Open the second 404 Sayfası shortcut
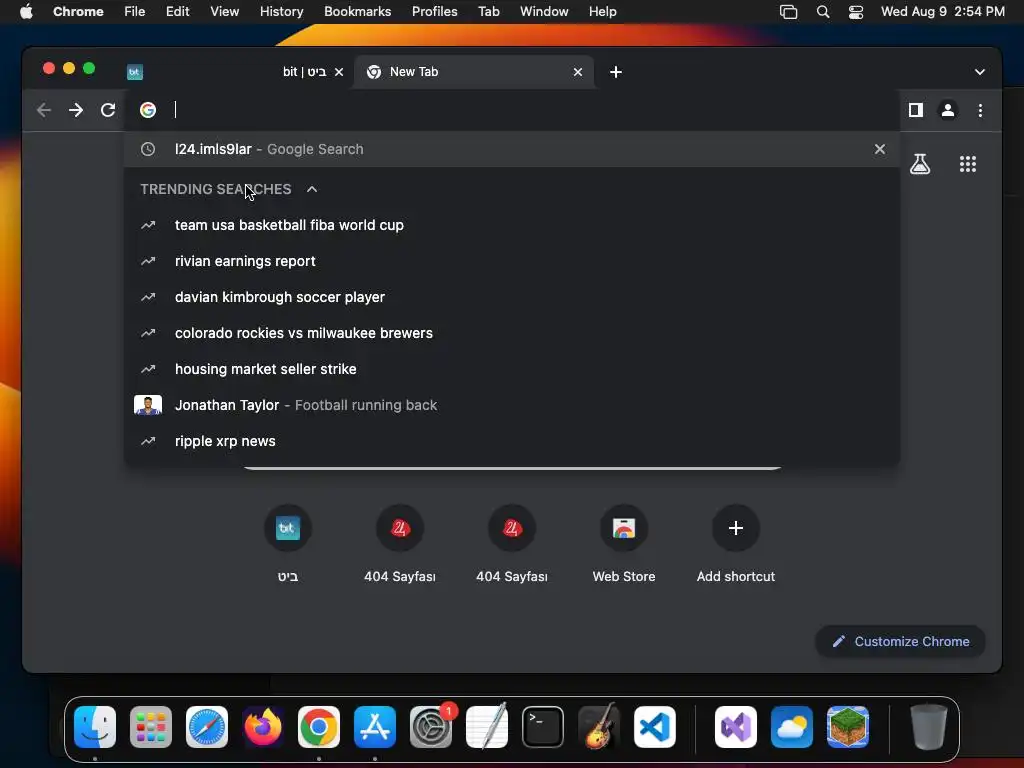This screenshot has height=768, width=1024. tap(511, 545)
